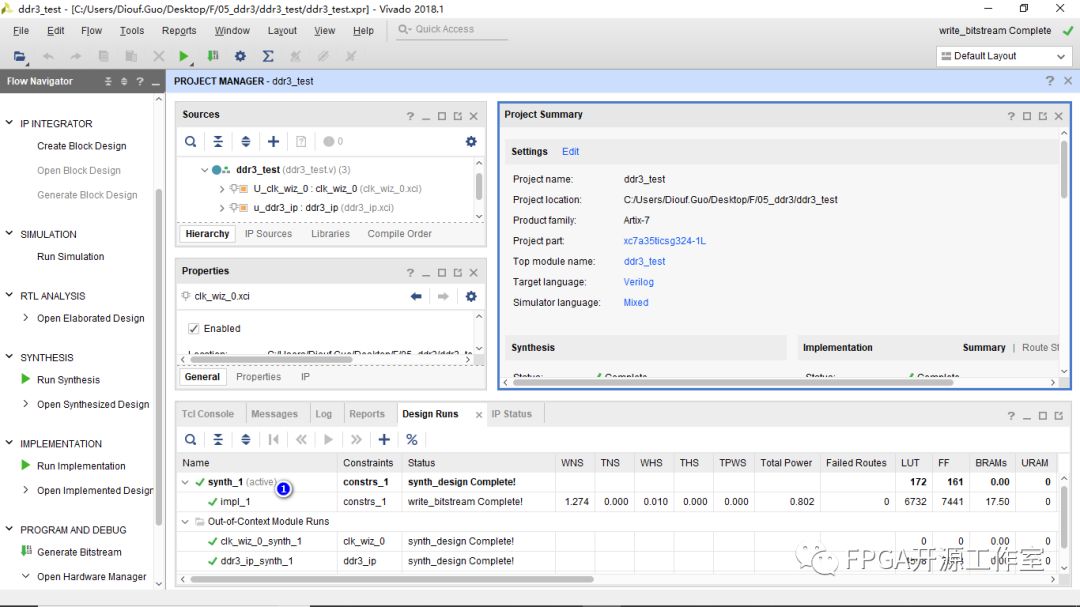Open Settings via the toolbar gear icon

click(x=240, y=57)
